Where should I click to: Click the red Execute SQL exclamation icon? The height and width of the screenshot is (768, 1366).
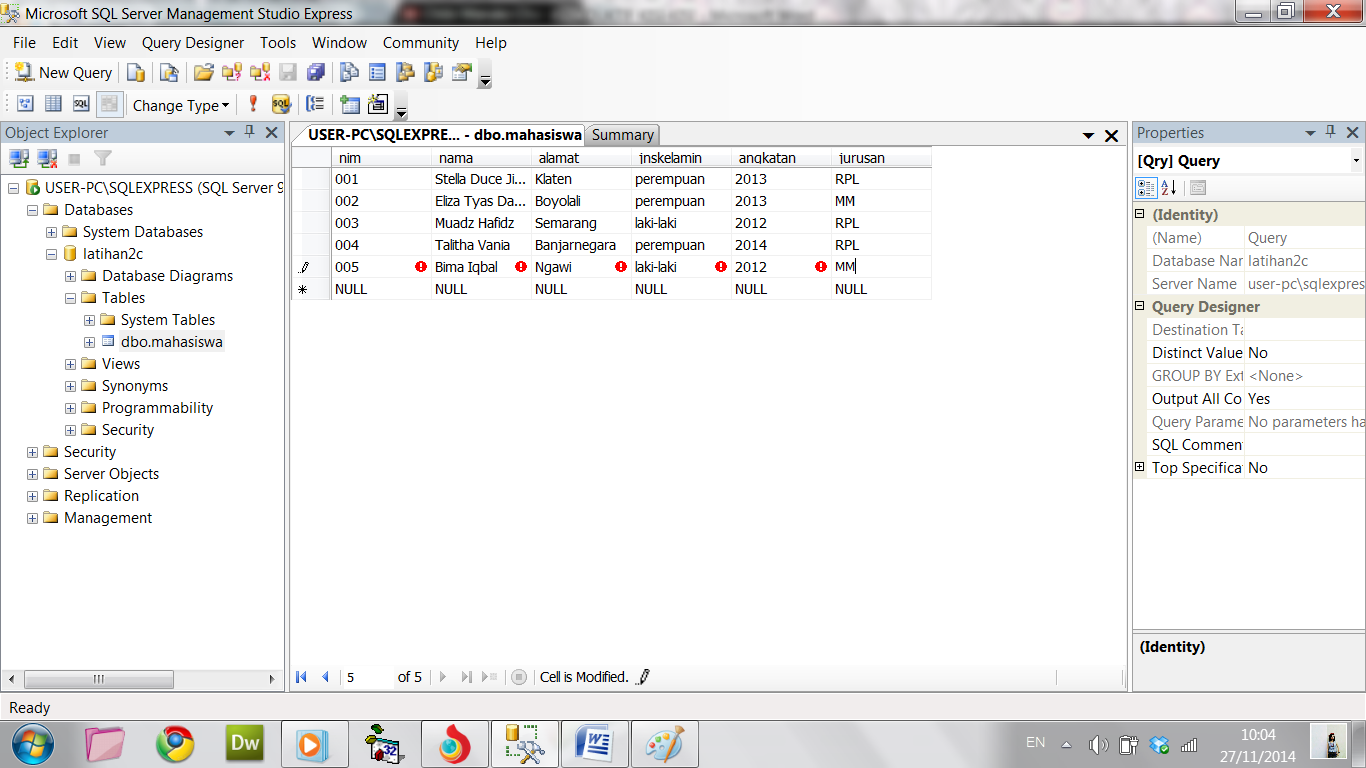pos(253,104)
